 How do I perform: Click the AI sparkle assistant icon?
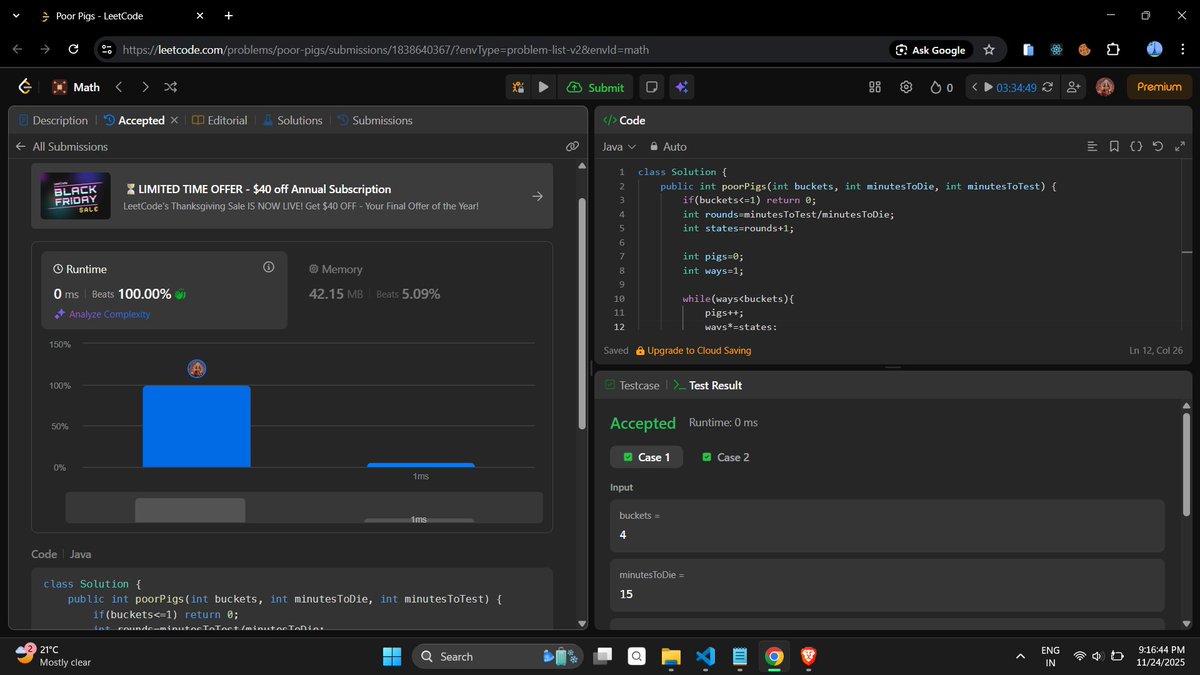click(x=681, y=87)
